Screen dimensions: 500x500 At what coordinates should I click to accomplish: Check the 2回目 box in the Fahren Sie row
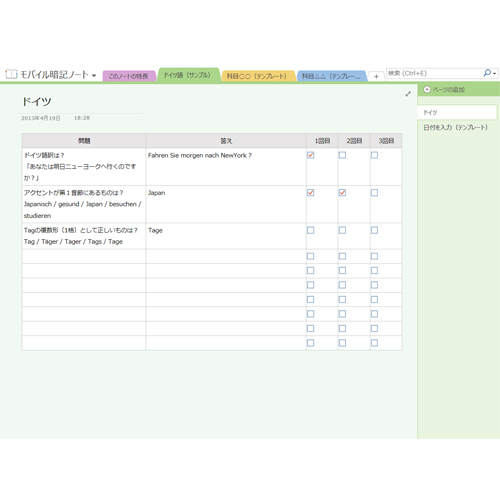[342, 155]
